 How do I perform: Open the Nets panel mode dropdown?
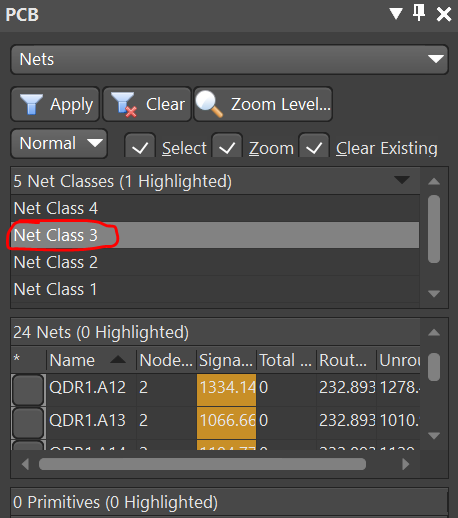pyautogui.click(x=230, y=59)
